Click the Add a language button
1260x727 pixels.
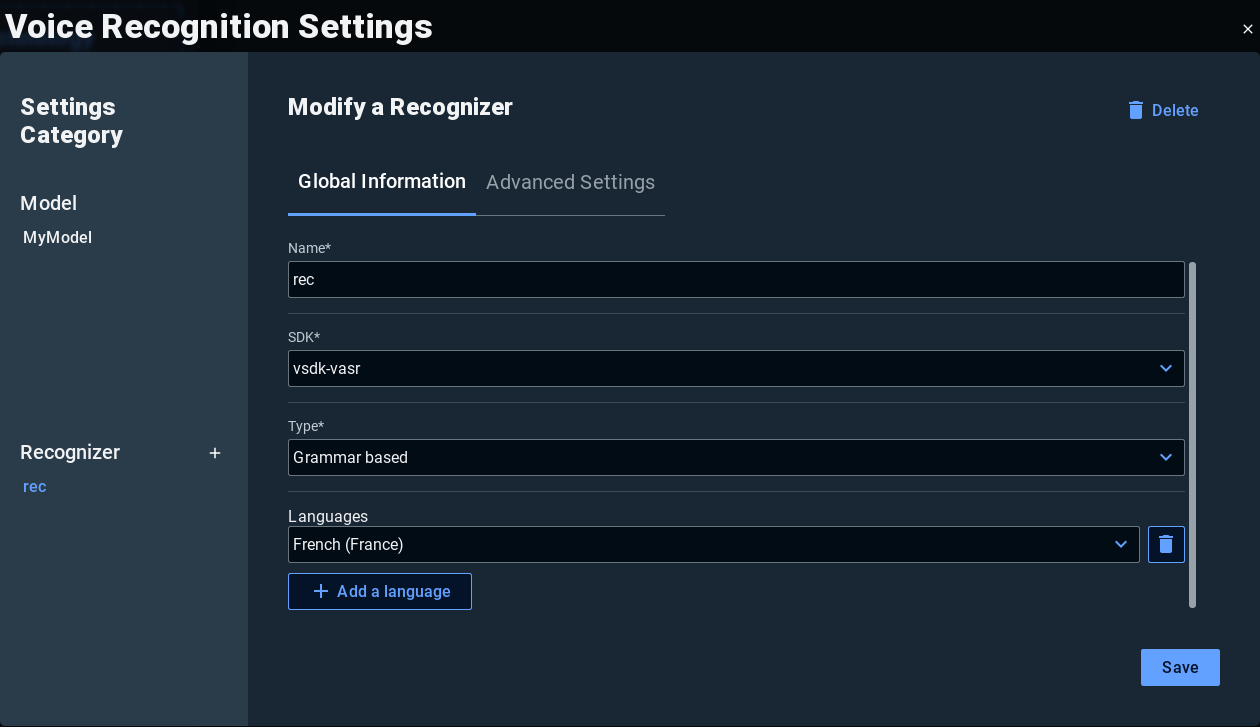pos(380,591)
